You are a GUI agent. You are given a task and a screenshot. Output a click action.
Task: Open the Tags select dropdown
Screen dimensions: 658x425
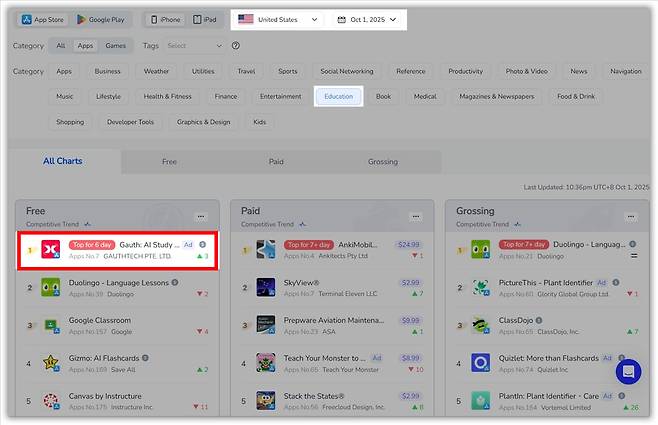coord(195,46)
